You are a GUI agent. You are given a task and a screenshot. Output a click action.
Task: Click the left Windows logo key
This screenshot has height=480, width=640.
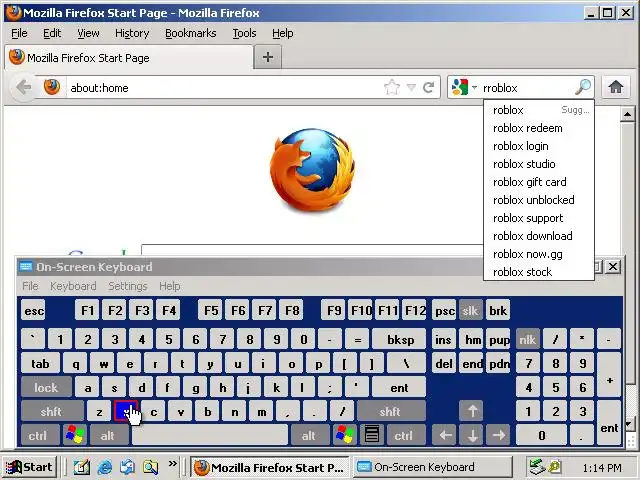[74, 436]
